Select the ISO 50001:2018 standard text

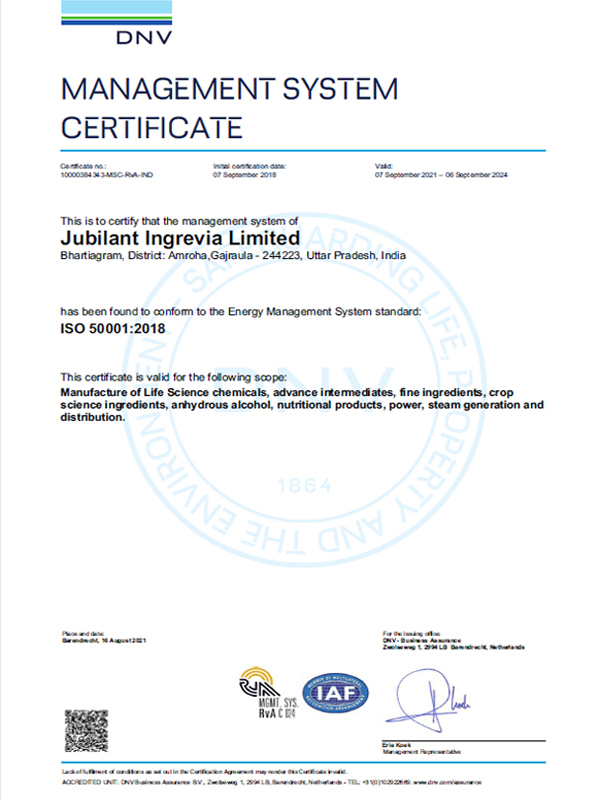(x=113, y=329)
